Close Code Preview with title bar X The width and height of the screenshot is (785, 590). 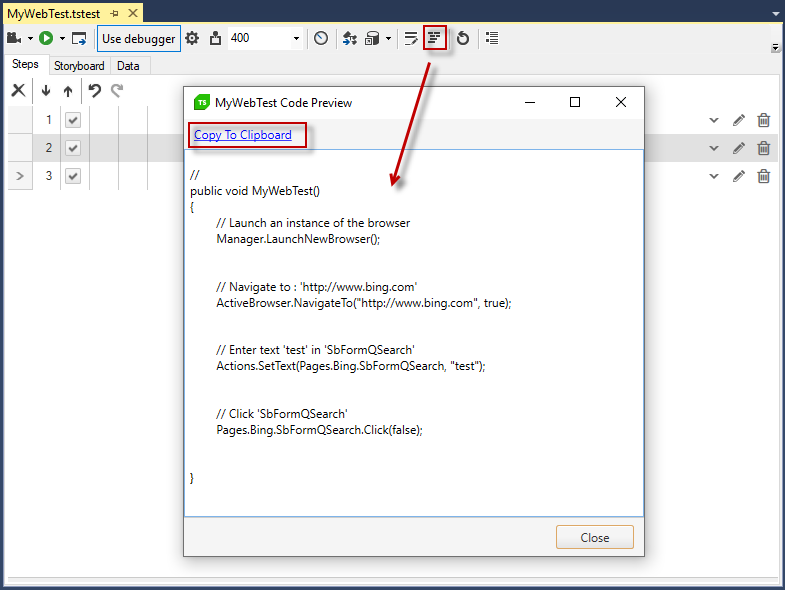coord(621,102)
